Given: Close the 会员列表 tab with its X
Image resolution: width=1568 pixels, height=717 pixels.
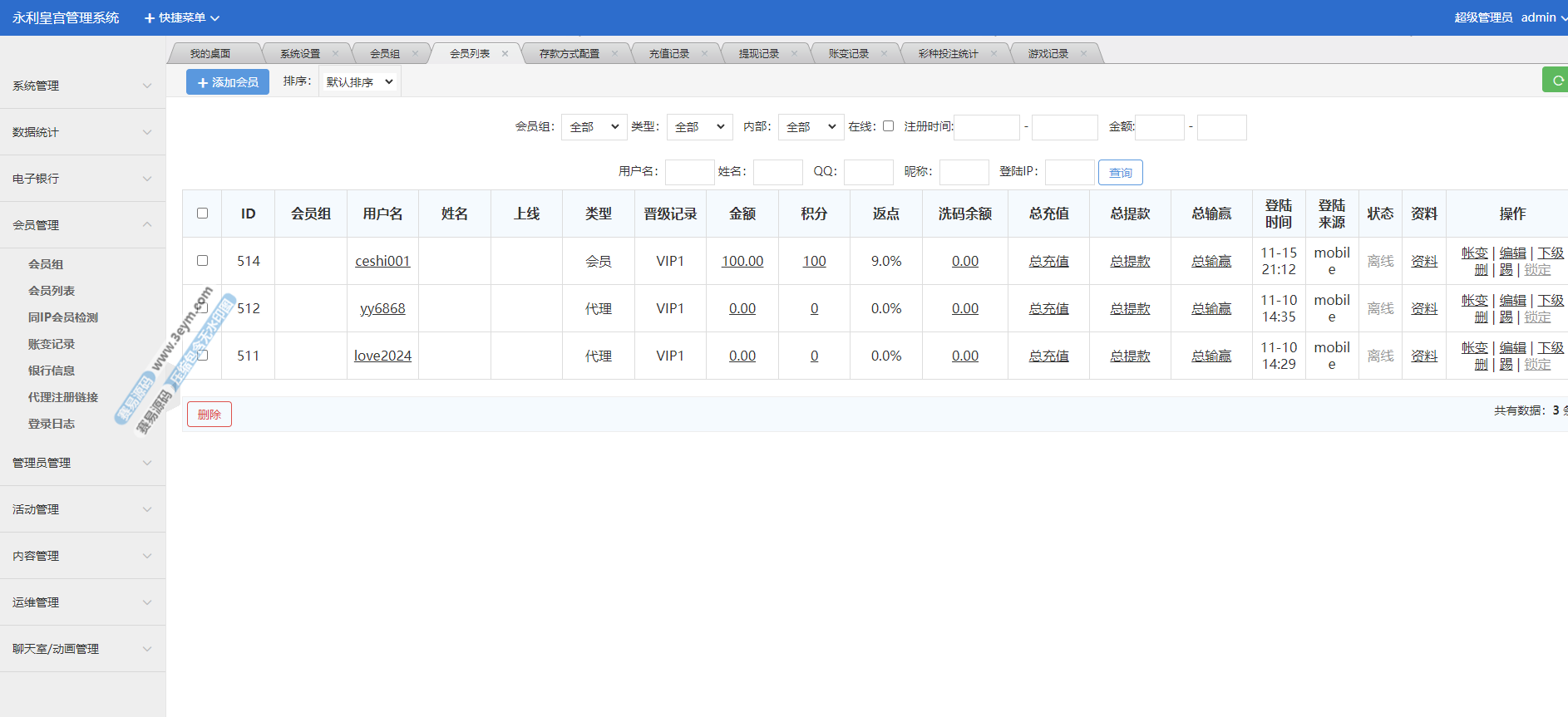Looking at the screenshot, I should click(x=505, y=54).
